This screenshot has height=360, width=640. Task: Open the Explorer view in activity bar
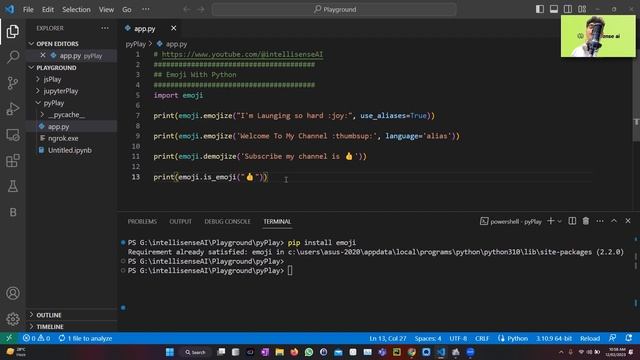(x=13, y=31)
